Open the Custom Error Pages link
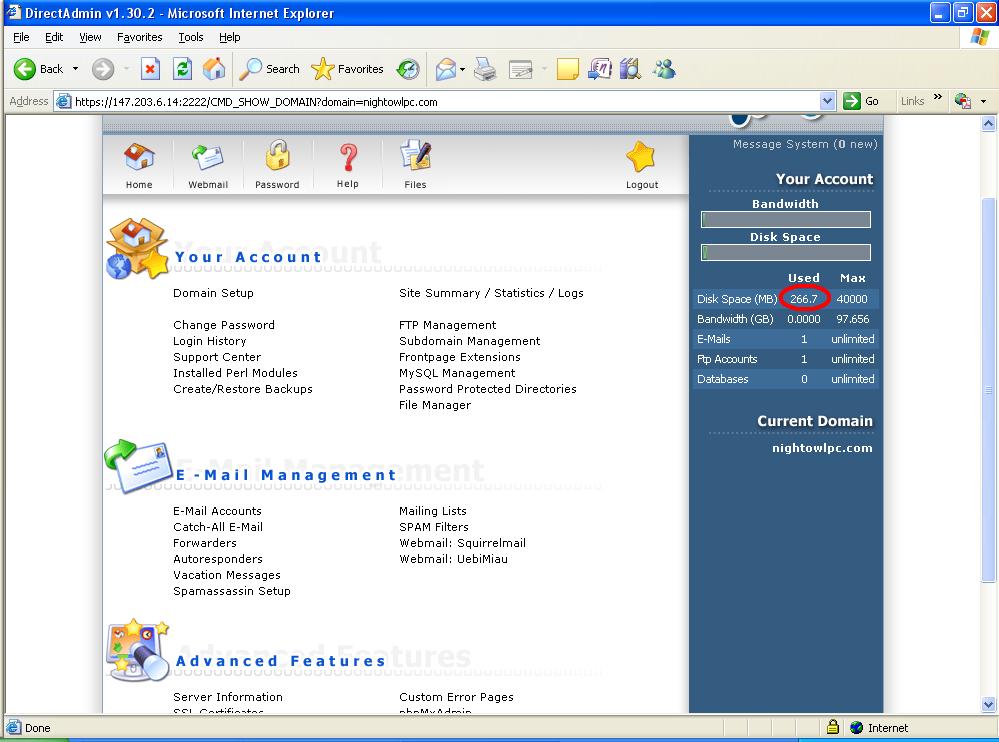 click(x=456, y=697)
